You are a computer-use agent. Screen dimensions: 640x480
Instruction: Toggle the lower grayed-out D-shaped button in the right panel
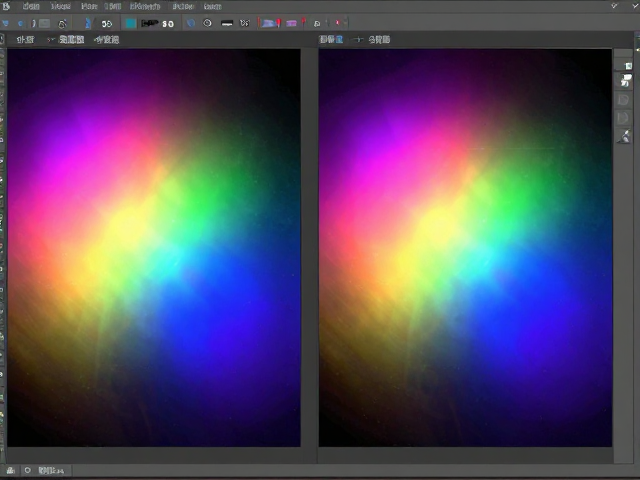623,118
